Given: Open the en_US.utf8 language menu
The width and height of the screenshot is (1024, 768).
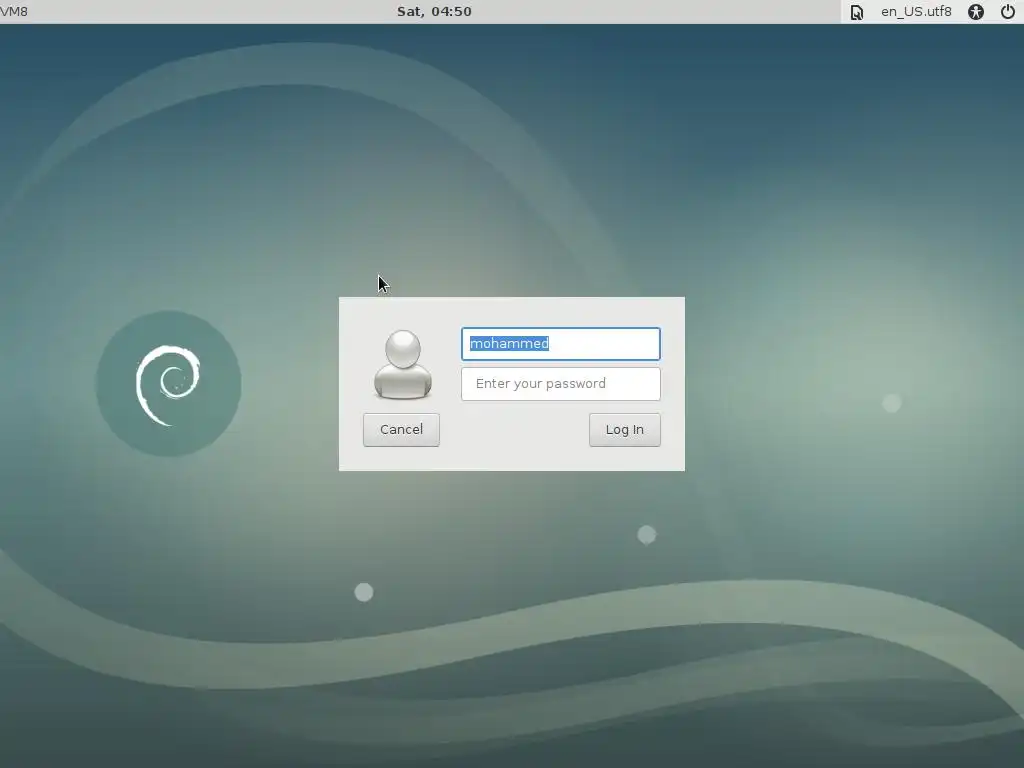Looking at the screenshot, I should pos(916,12).
